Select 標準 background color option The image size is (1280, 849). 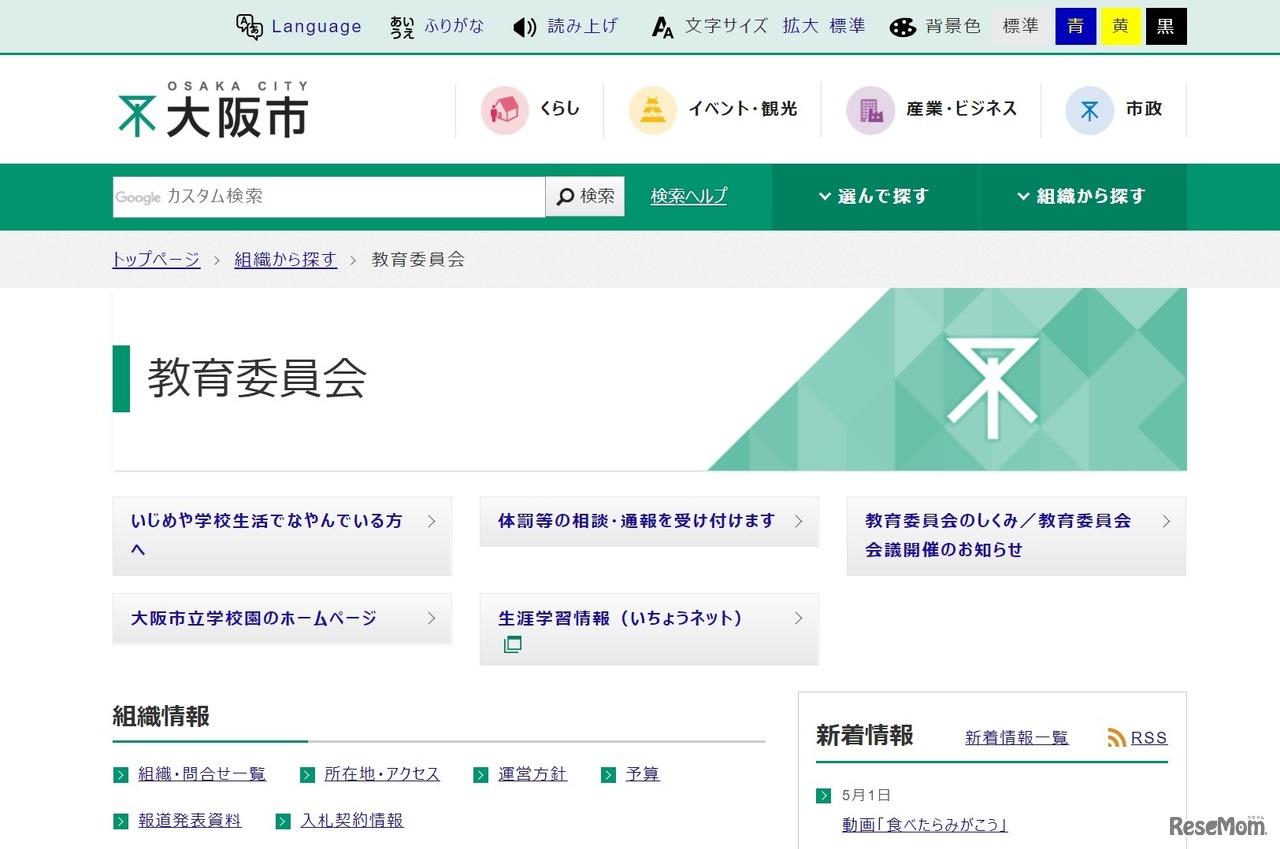pyautogui.click(x=1021, y=27)
